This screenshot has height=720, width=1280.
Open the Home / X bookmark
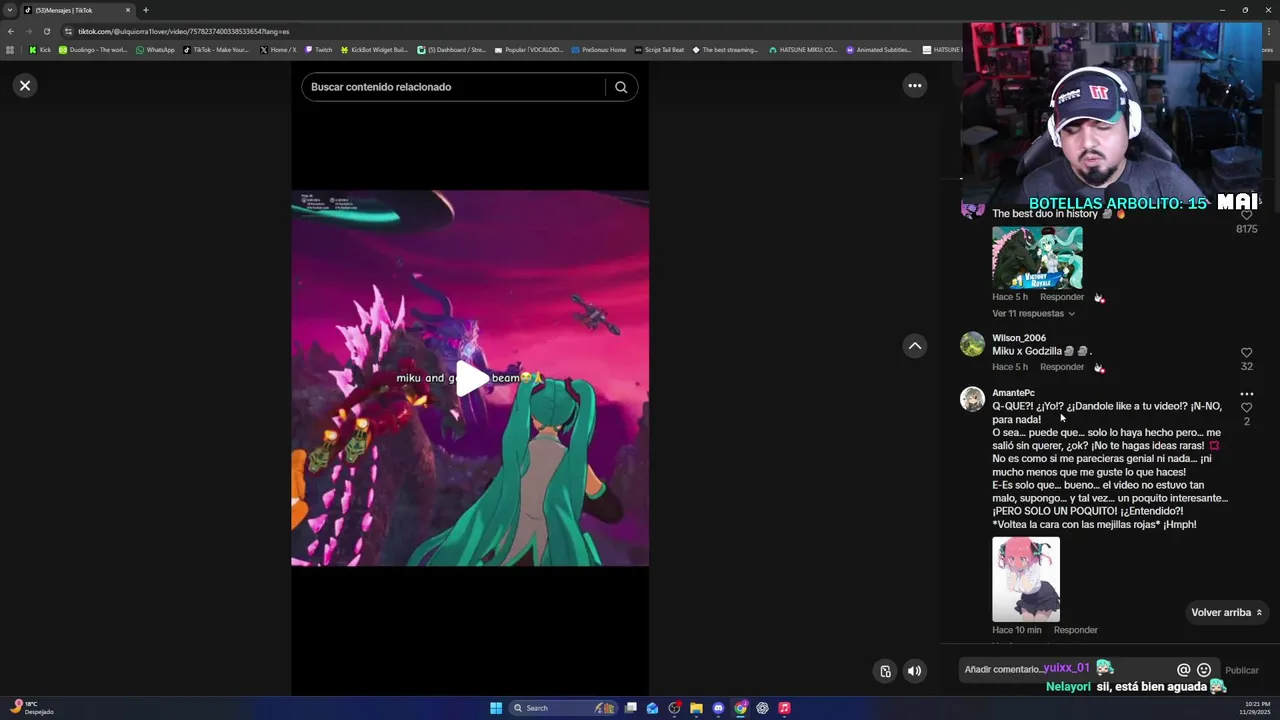(277, 49)
